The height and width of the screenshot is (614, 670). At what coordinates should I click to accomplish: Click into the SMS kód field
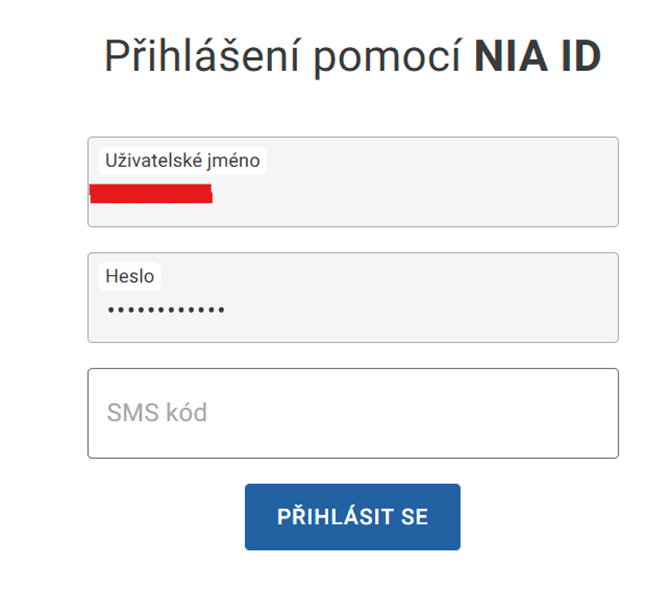(x=352, y=413)
